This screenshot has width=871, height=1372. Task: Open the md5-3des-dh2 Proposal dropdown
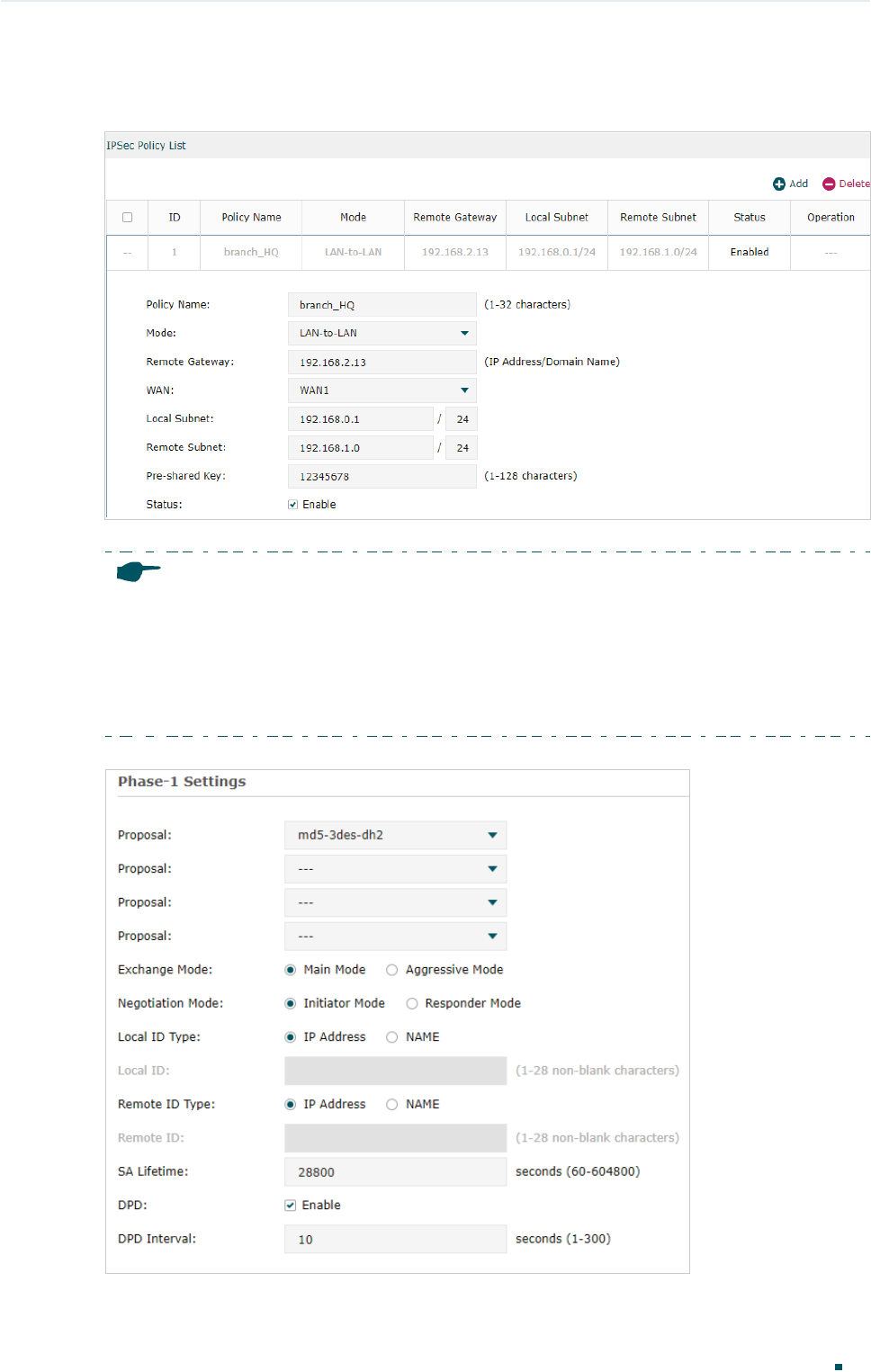coord(395,835)
